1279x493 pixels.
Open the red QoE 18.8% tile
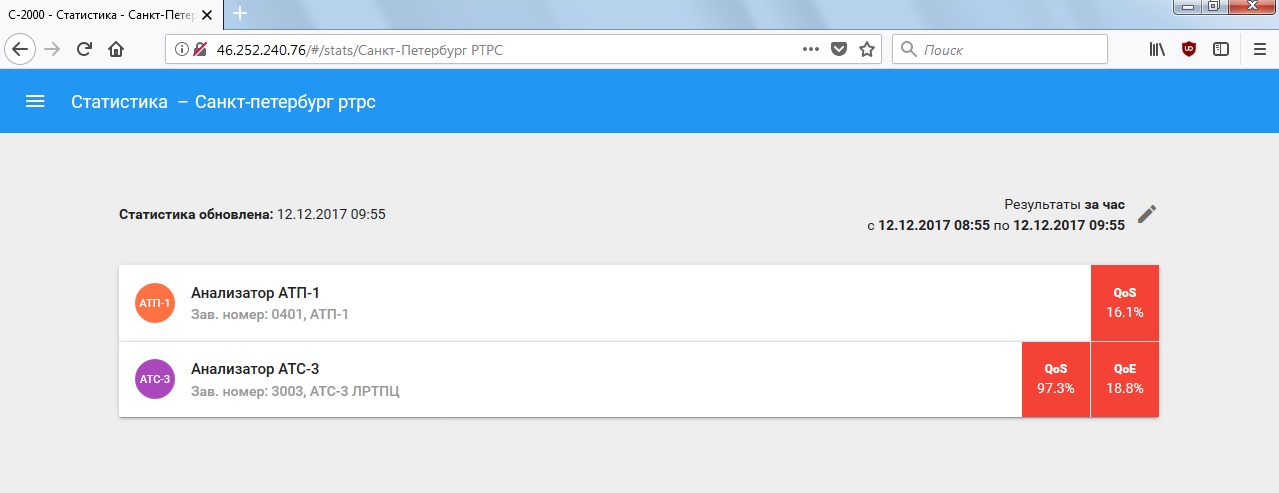(x=1125, y=379)
